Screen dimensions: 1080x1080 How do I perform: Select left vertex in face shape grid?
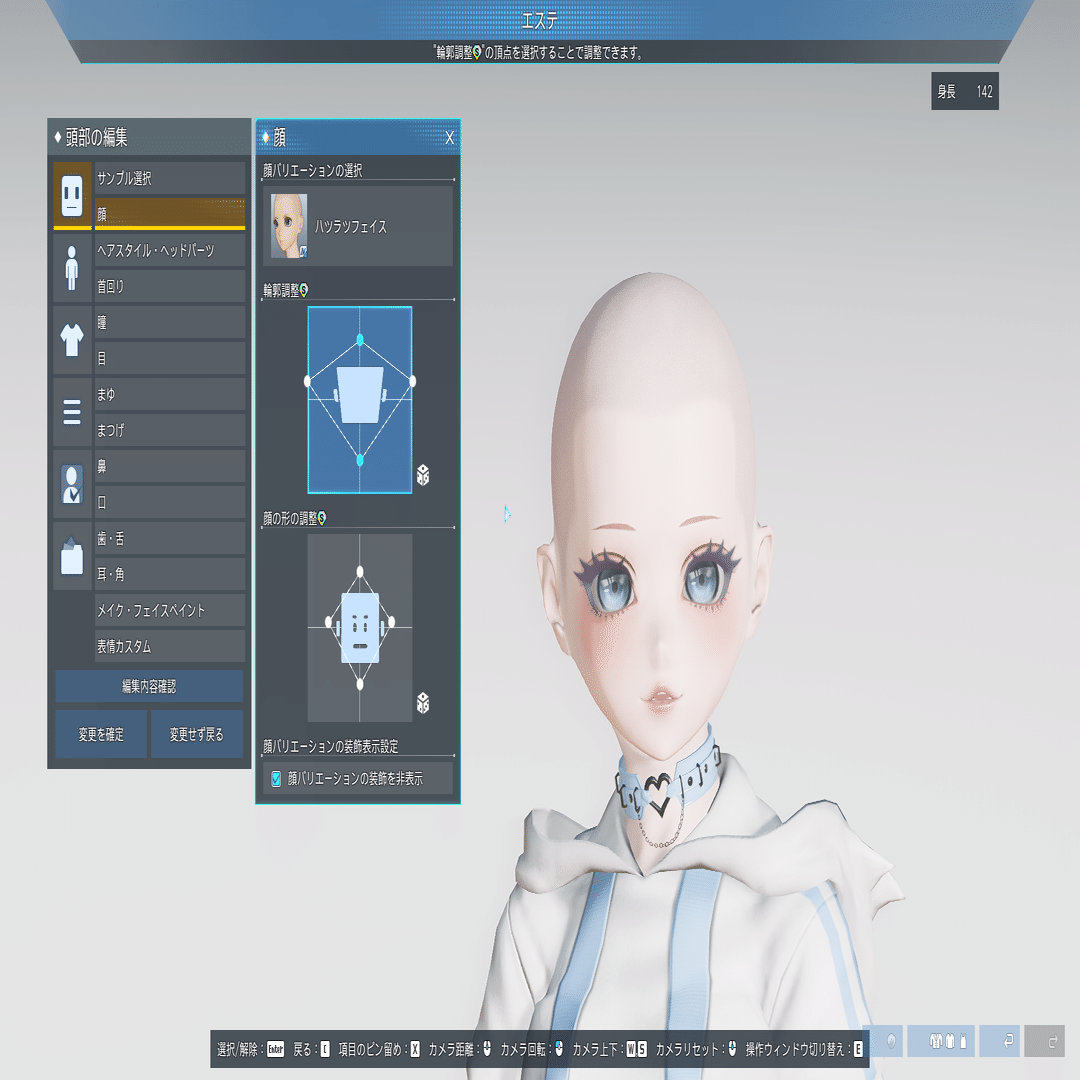tap(329, 622)
